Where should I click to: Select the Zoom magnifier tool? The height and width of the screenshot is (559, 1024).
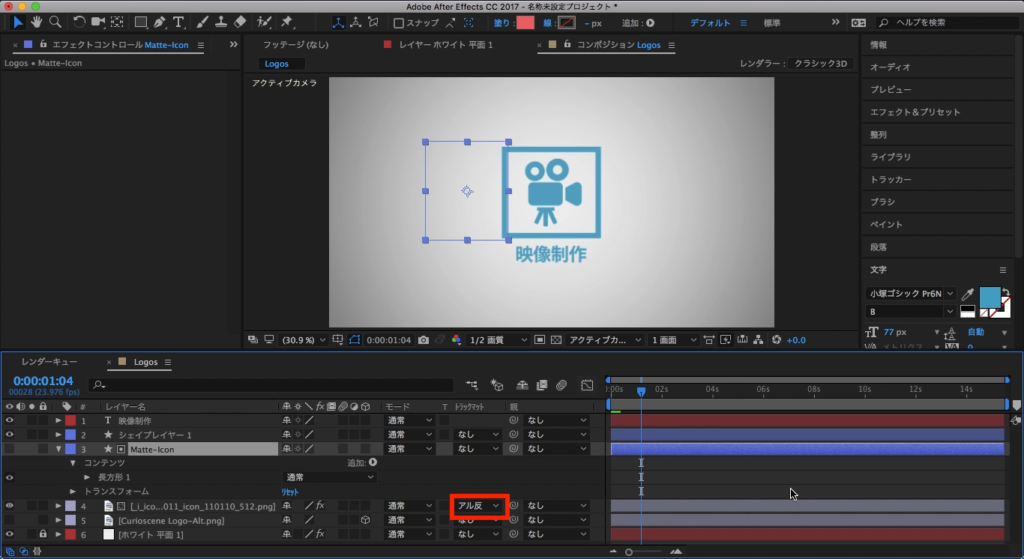pos(55,22)
